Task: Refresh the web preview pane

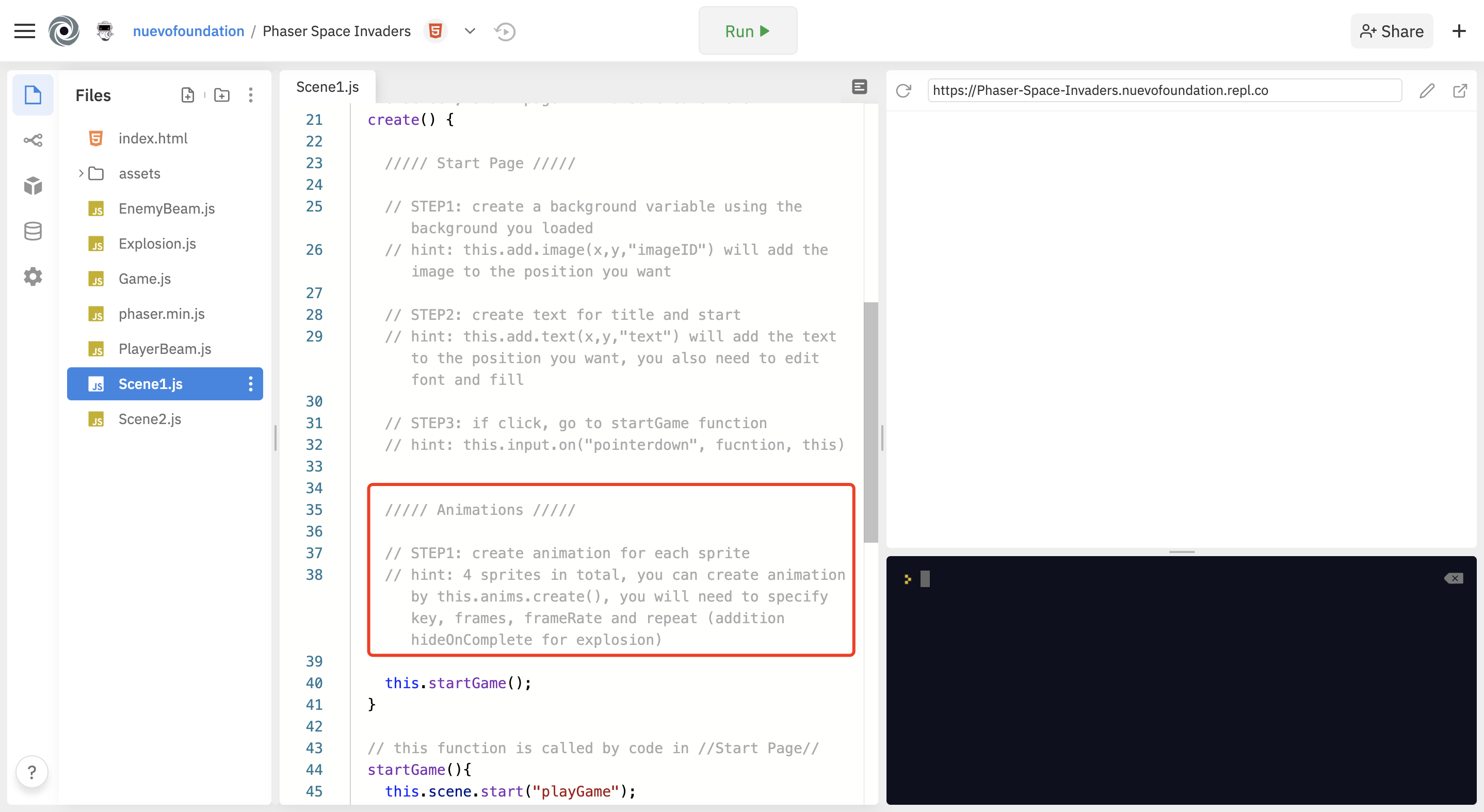Action: tap(904, 90)
